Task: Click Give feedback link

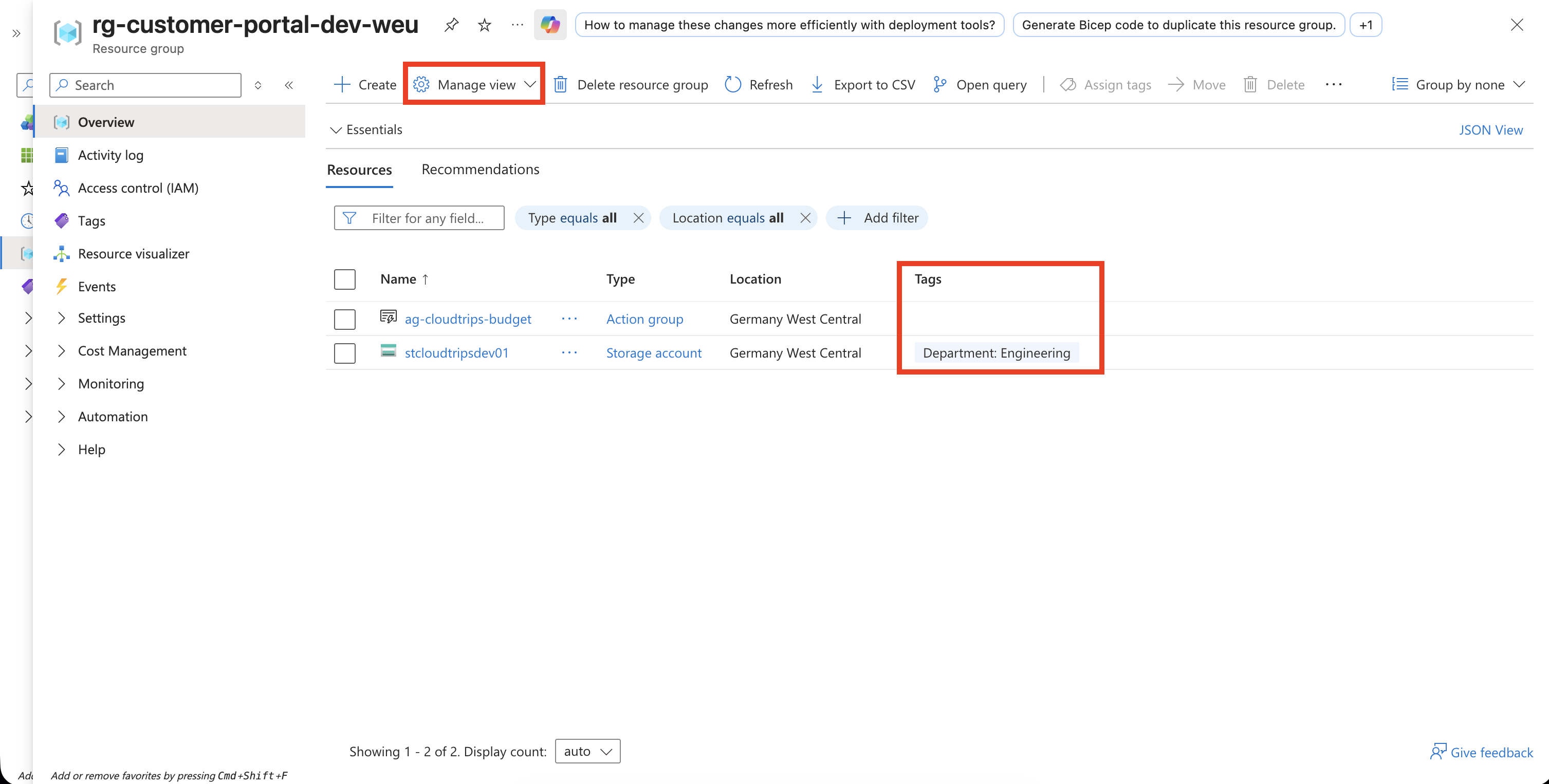Action: click(1482, 752)
